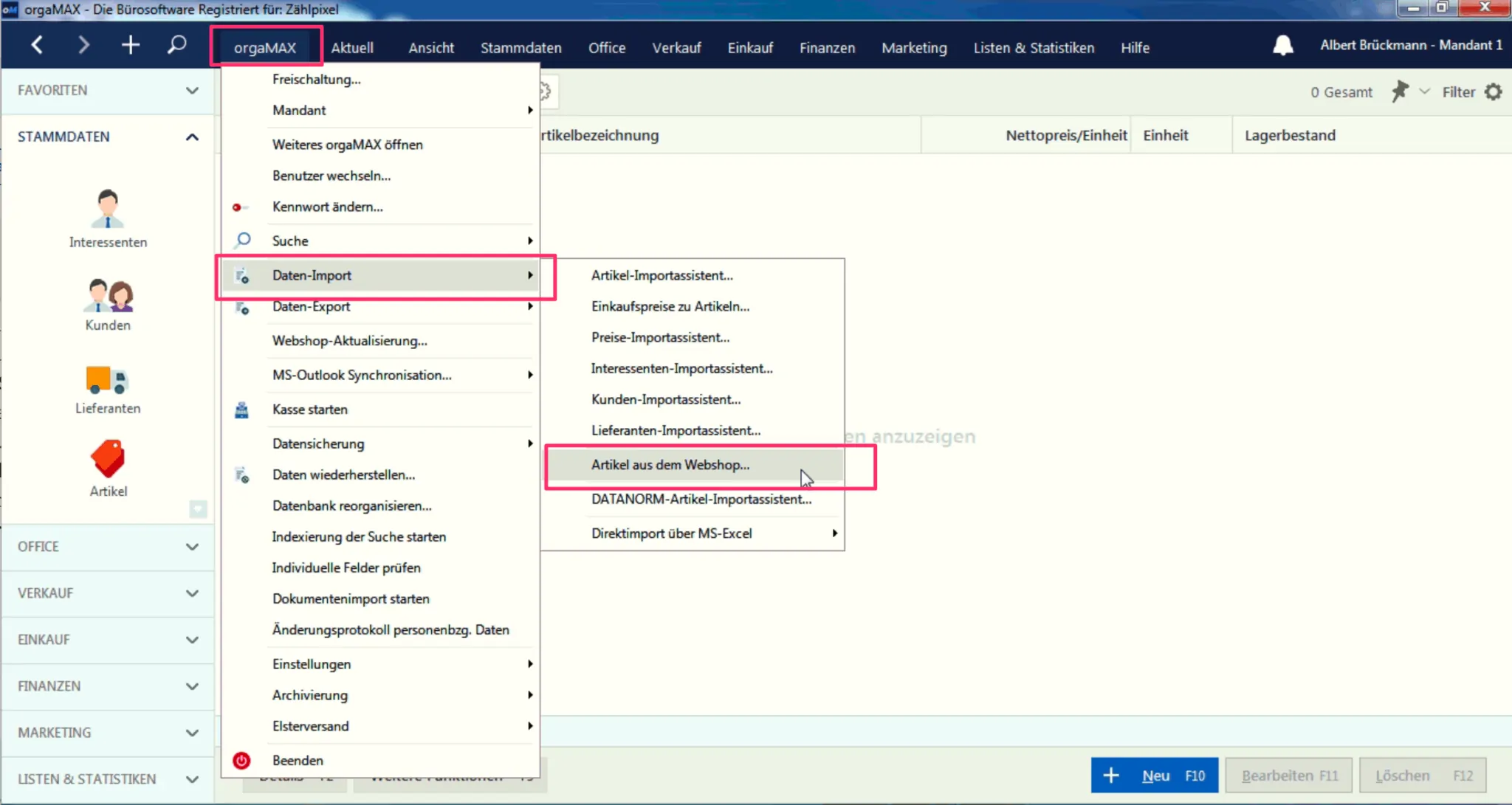Open the Ansicht menu
The width and height of the screenshot is (1512, 805).
click(x=431, y=47)
